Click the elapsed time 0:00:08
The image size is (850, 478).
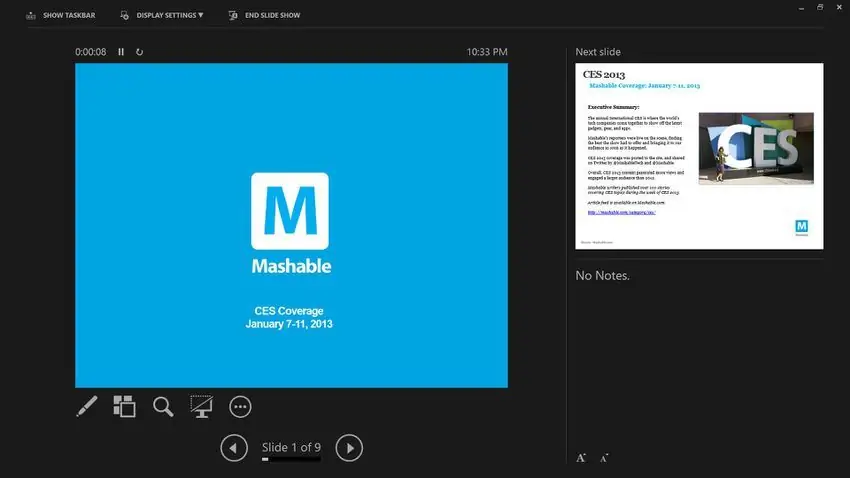[x=91, y=52]
